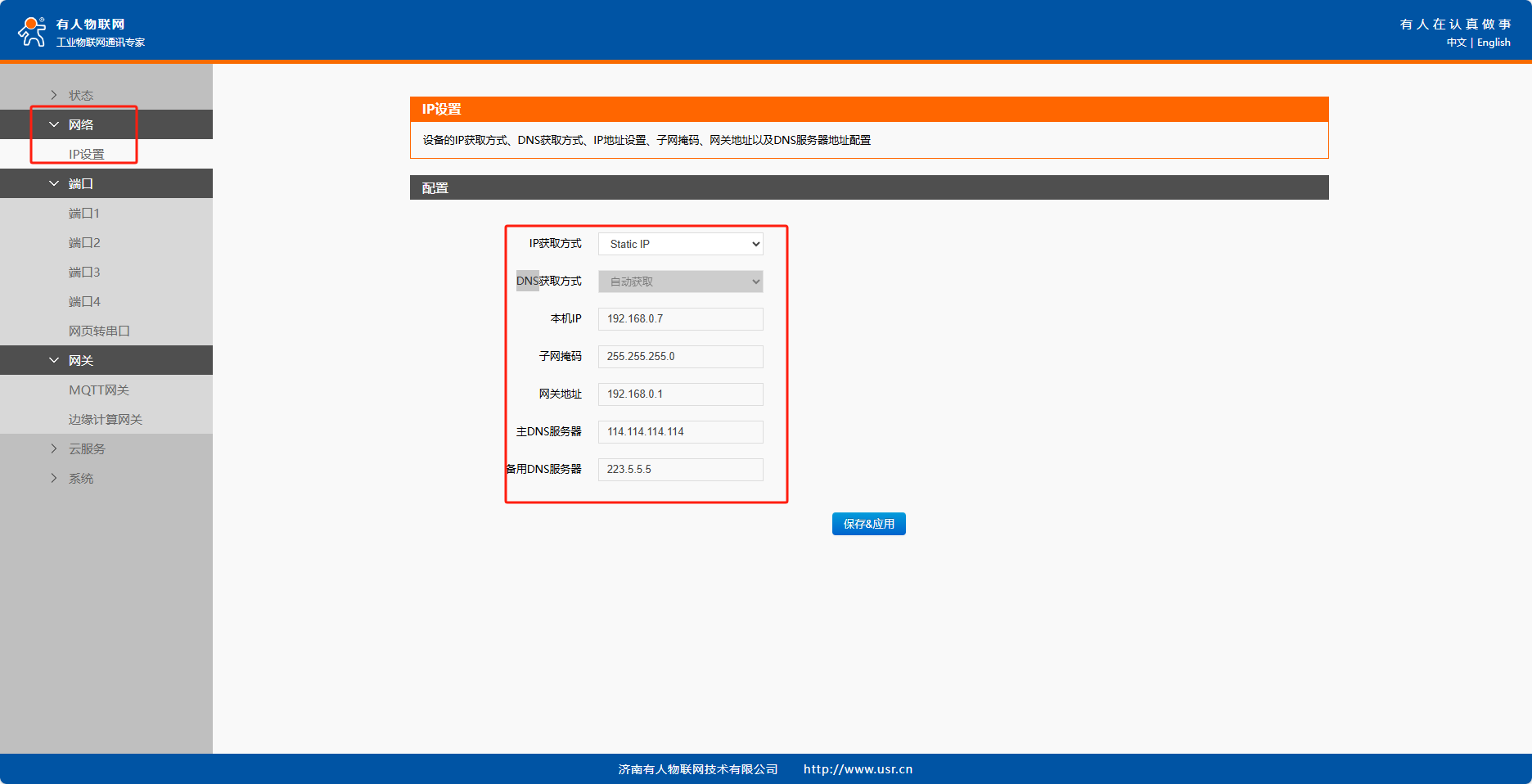The height and width of the screenshot is (784, 1532).
Task: Switch language to English
Action: 1494,43
